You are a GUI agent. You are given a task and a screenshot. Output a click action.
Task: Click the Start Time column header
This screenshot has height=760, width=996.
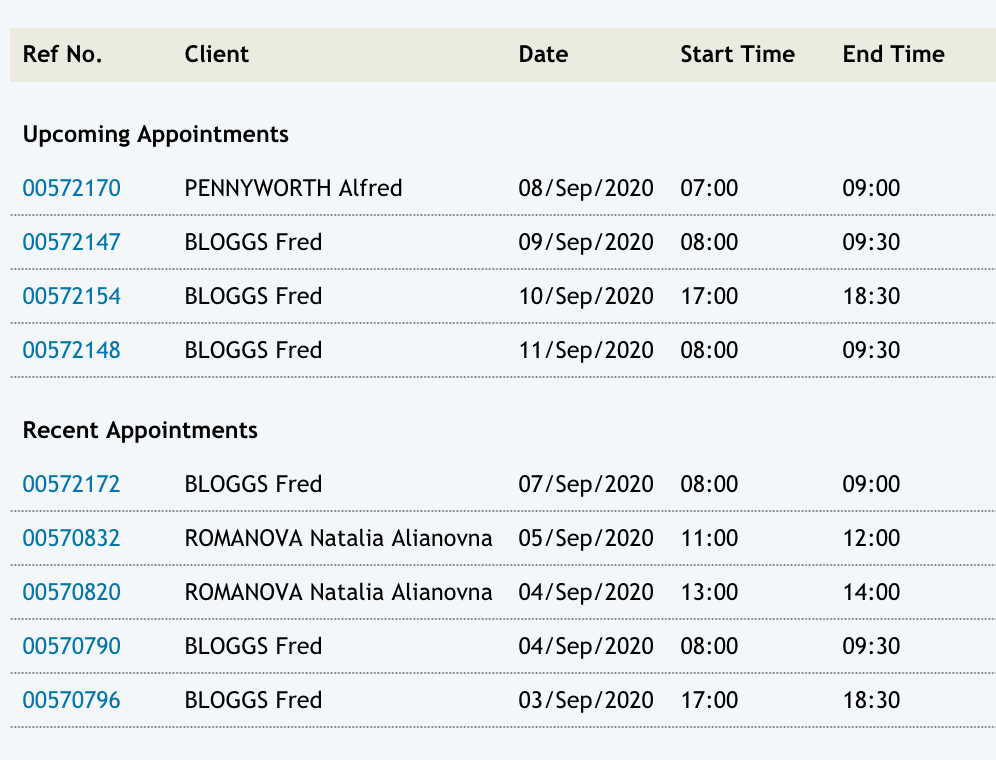[x=737, y=54]
